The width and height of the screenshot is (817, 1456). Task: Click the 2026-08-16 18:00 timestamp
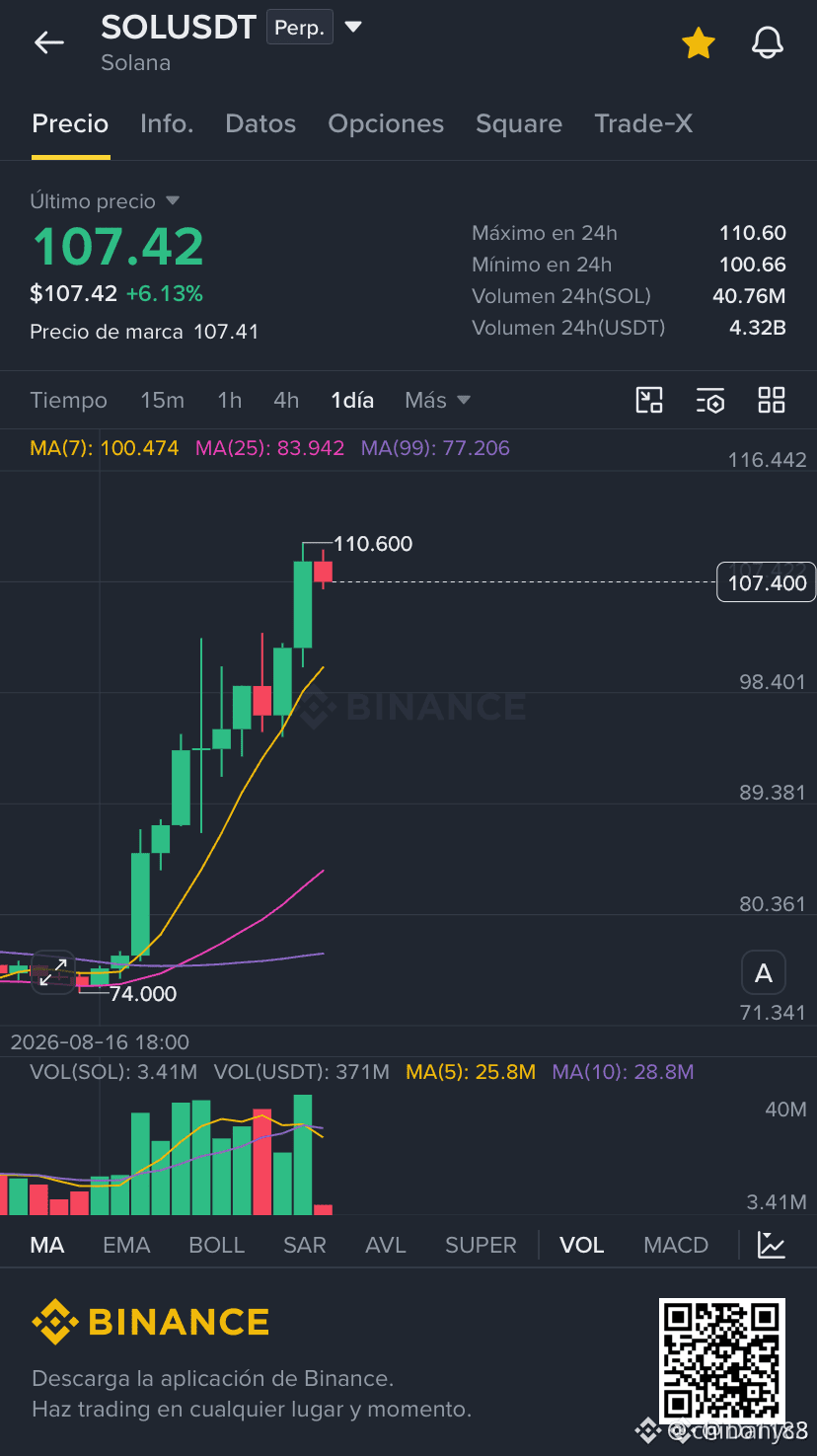pyautogui.click(x=100, y=1042)
